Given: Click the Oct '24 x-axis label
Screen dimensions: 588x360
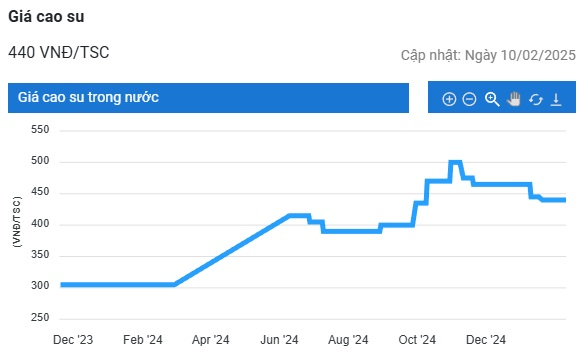Looking at the screenshot, I should tap(417, 340).
